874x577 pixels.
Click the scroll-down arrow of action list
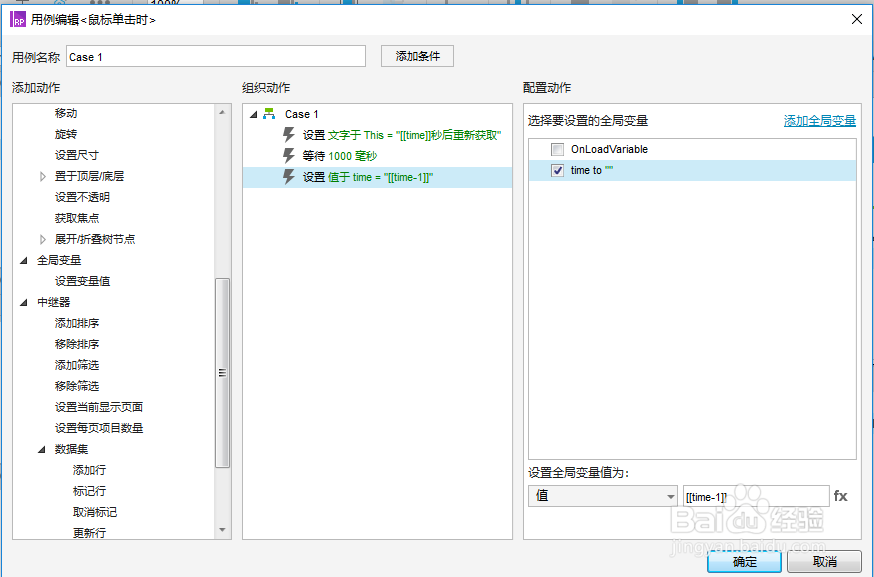click(x=222, y=530)
